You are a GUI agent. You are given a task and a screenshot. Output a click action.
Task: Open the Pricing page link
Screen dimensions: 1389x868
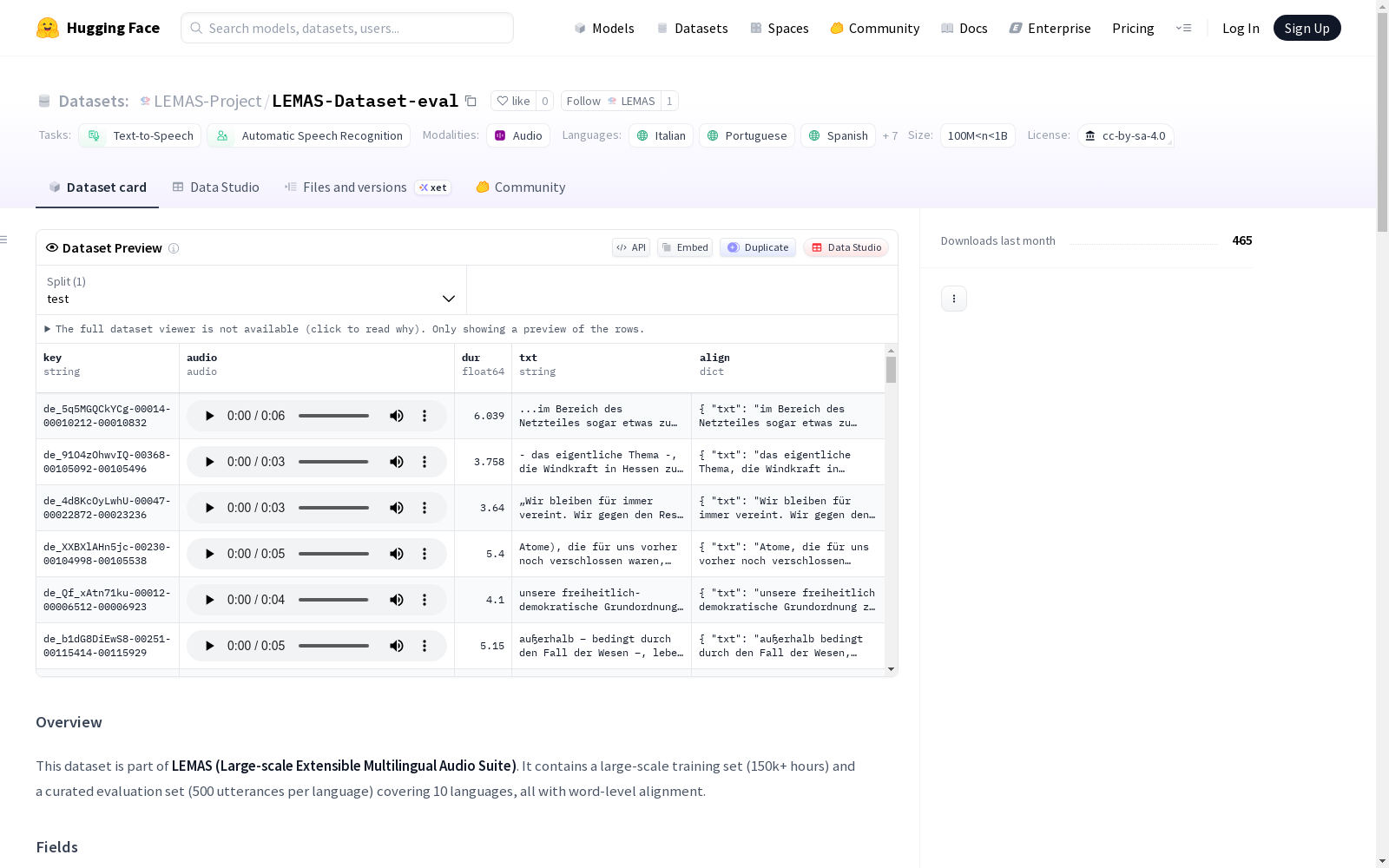1133,28
